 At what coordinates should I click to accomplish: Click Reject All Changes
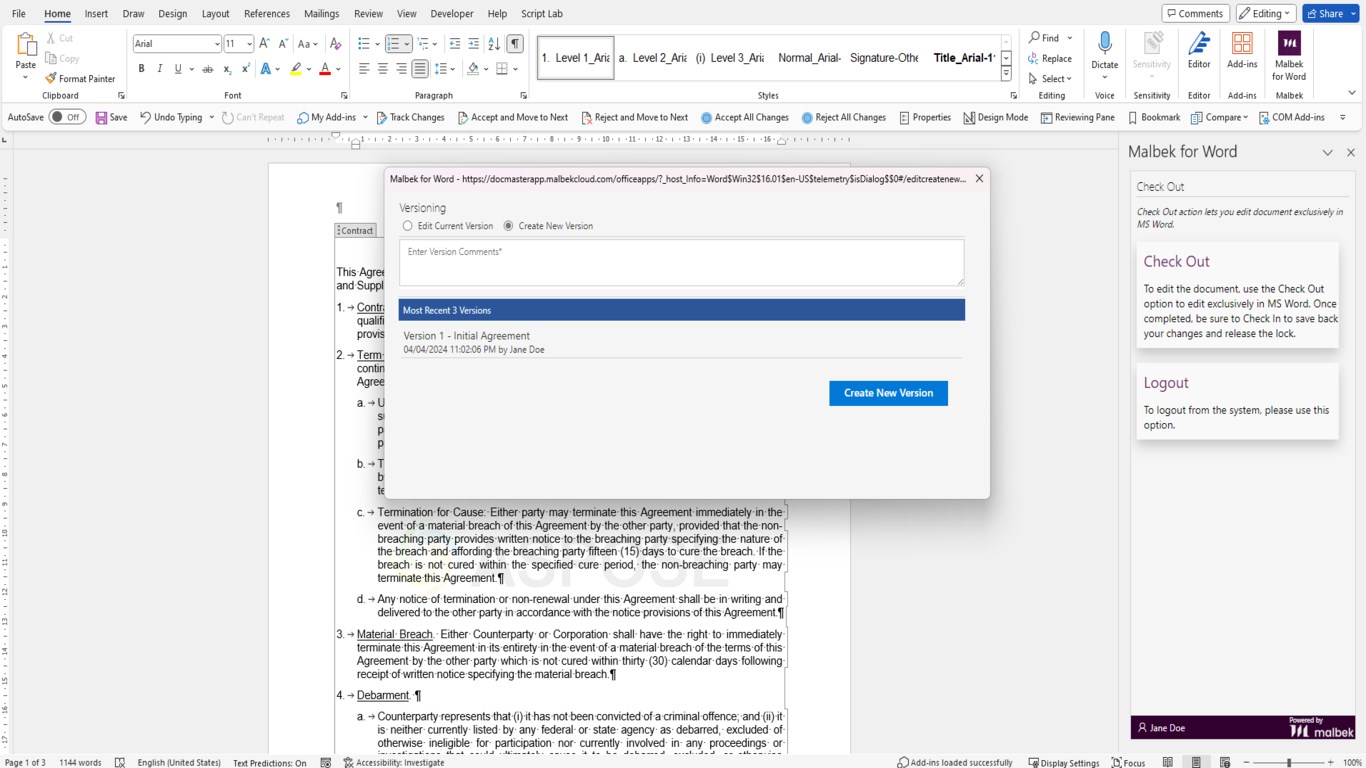844,118
